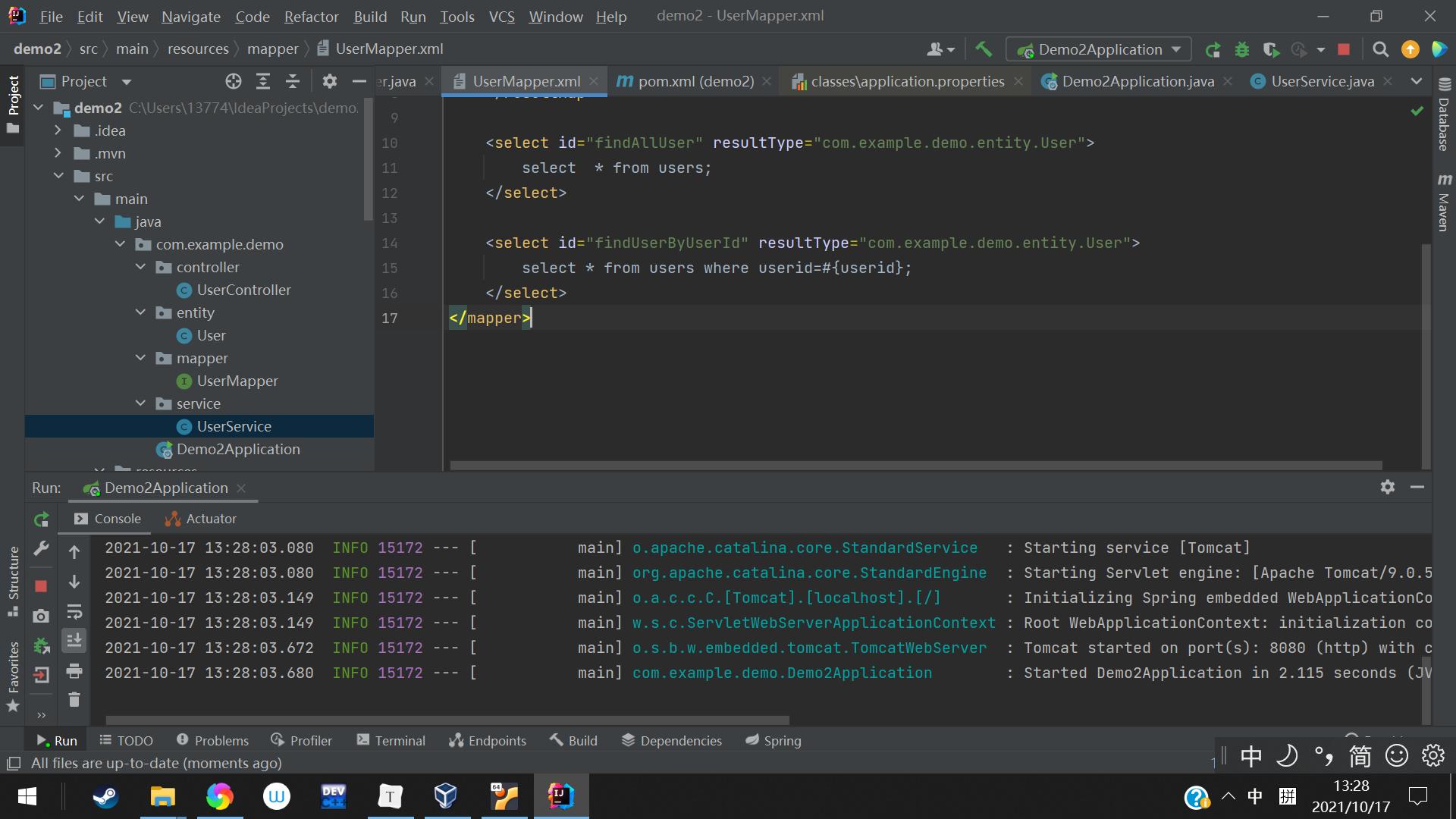Open Project panel gear options

pos(329,81)
